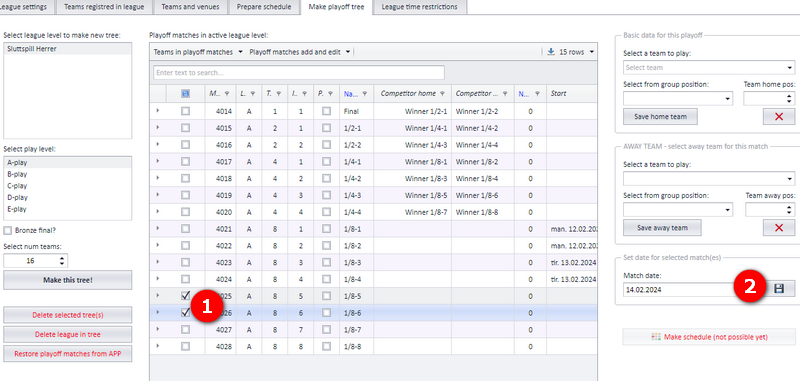Toggle the P. column checkbox in the Final row
Screen dimensions: 800x381
pos(327,111)
